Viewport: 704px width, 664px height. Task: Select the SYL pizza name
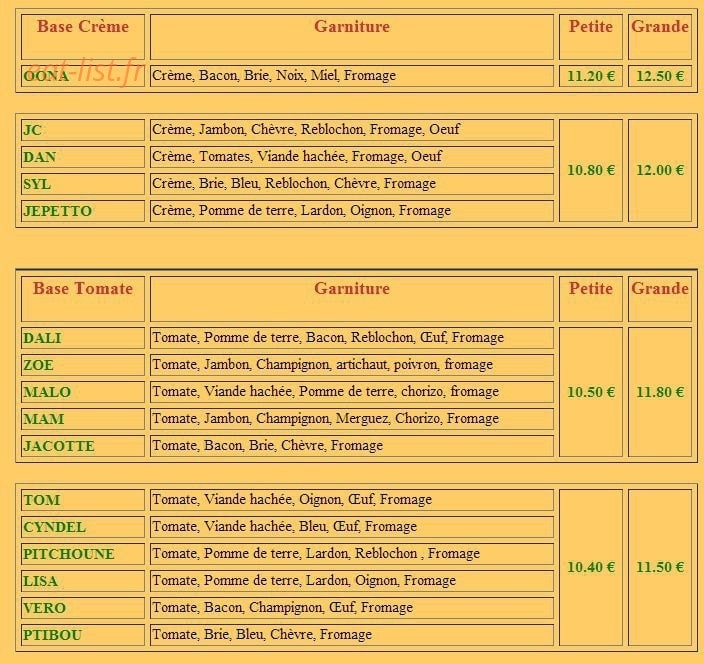(37, 184)
